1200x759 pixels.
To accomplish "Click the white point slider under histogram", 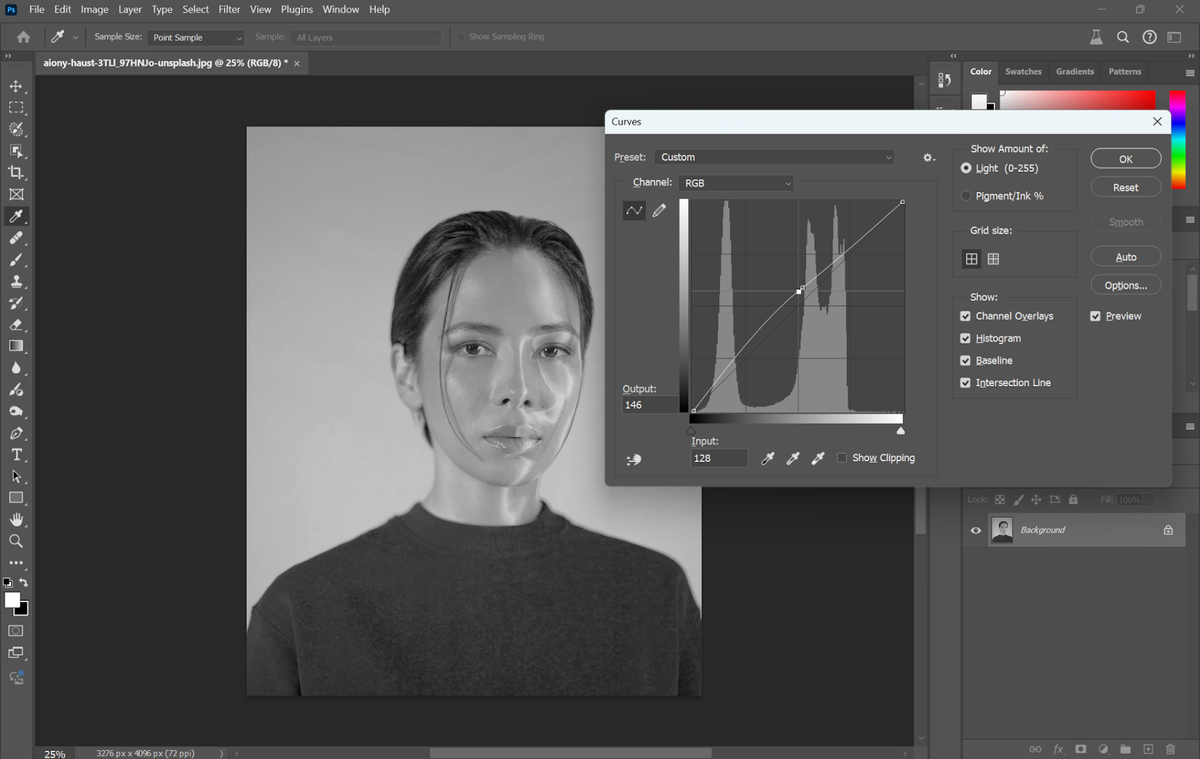I will (901, 430).
